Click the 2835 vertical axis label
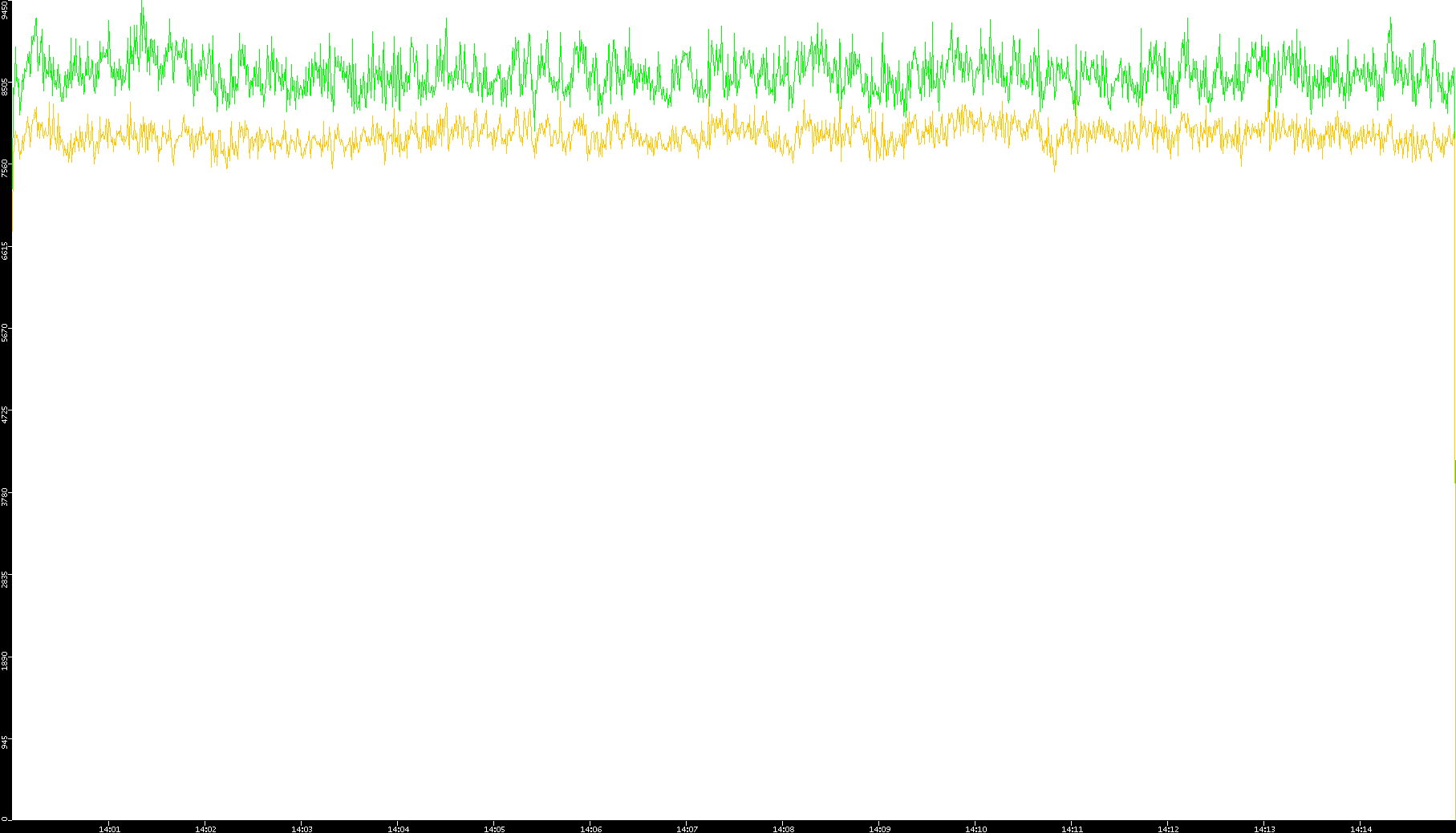The width and height of the screenshot is (1456, 833). (x=6, y=579)
